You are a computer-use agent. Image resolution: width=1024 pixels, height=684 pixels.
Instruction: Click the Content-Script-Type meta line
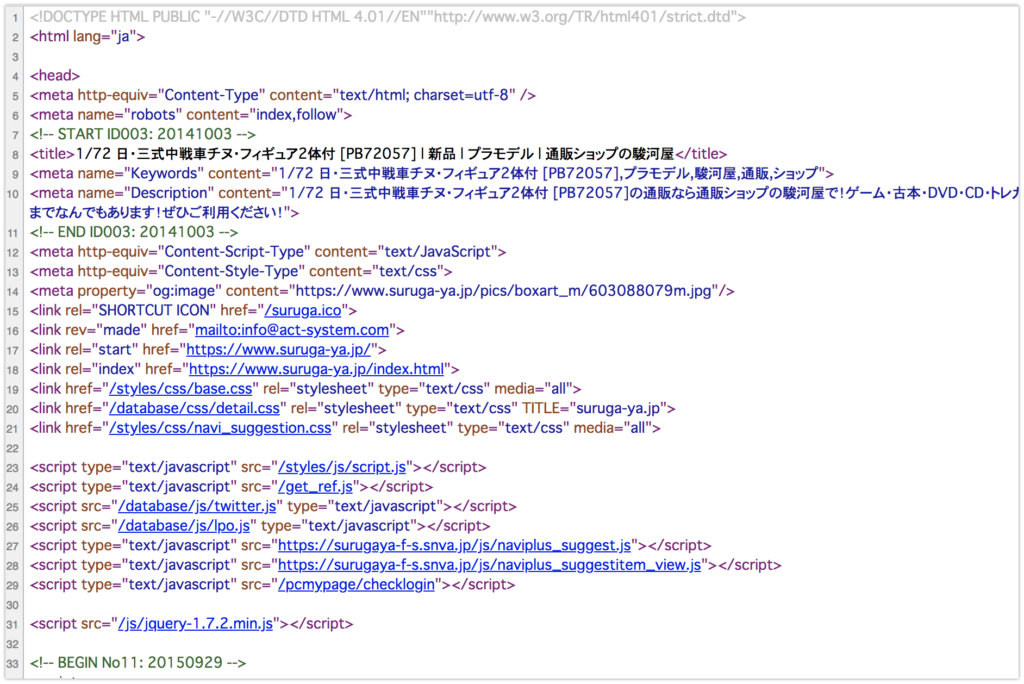[x=268, y=252]
